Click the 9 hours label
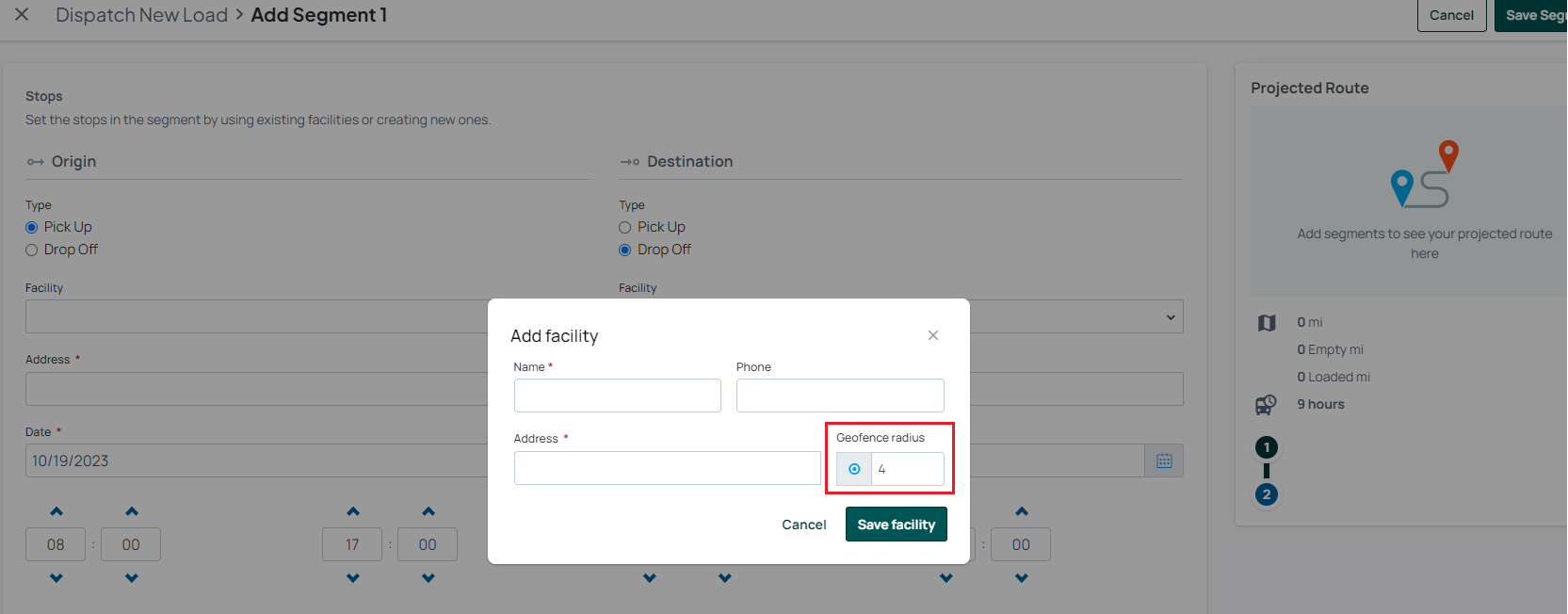 coord(1320,404)
